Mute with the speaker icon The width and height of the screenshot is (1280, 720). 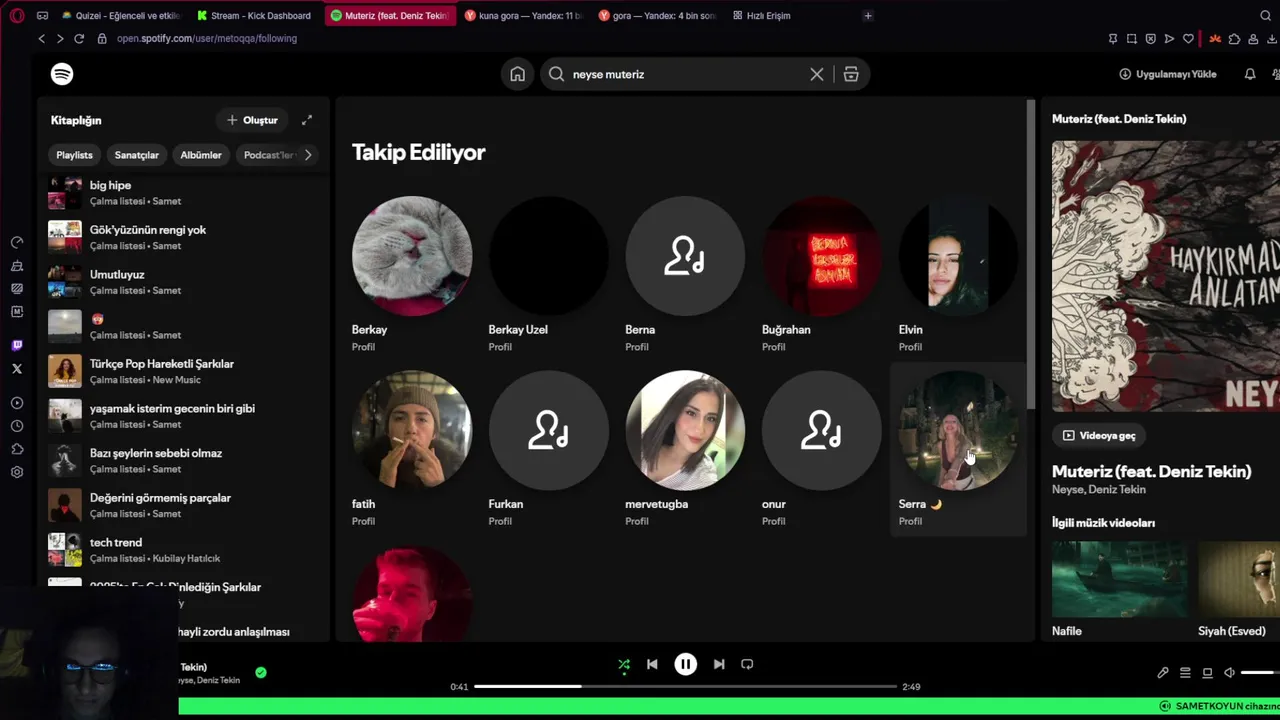pos(1229,673)
